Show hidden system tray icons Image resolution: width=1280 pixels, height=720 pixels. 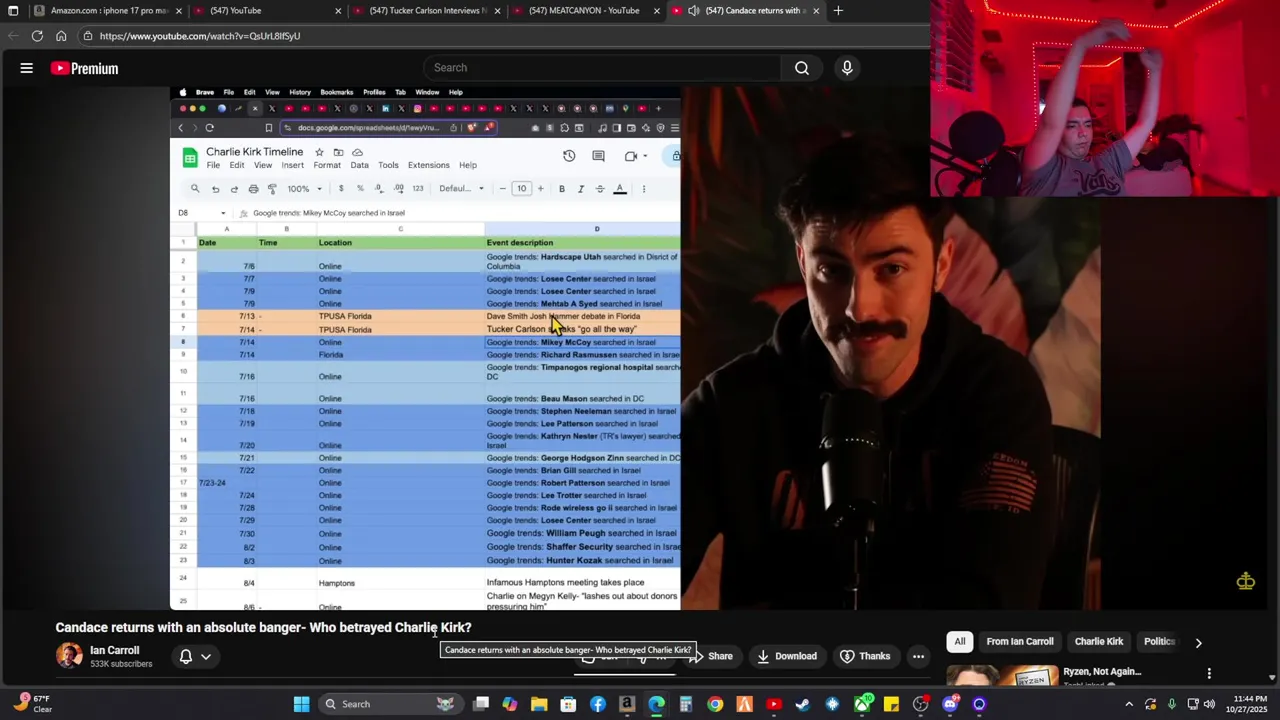click(x=1129, y=704)
